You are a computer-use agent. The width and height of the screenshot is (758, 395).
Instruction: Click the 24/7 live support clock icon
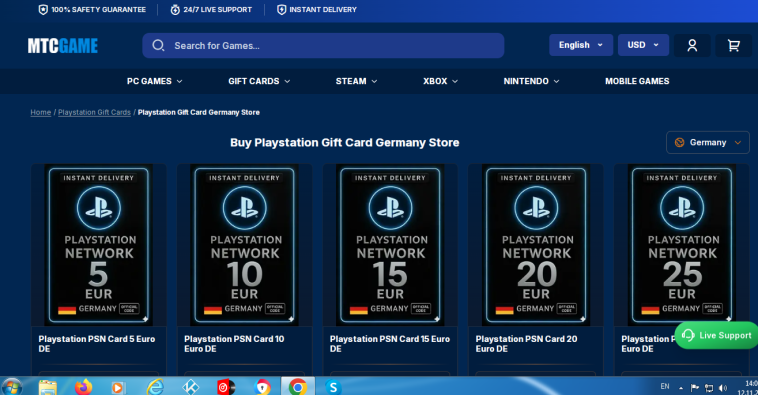(x=175, y=10)
